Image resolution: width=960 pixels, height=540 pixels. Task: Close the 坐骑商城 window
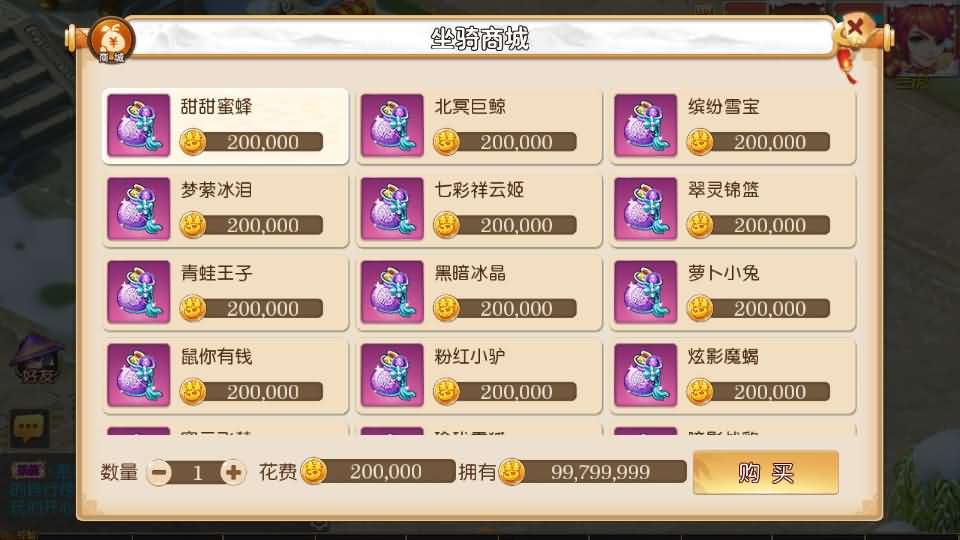(x=855, y=29)
